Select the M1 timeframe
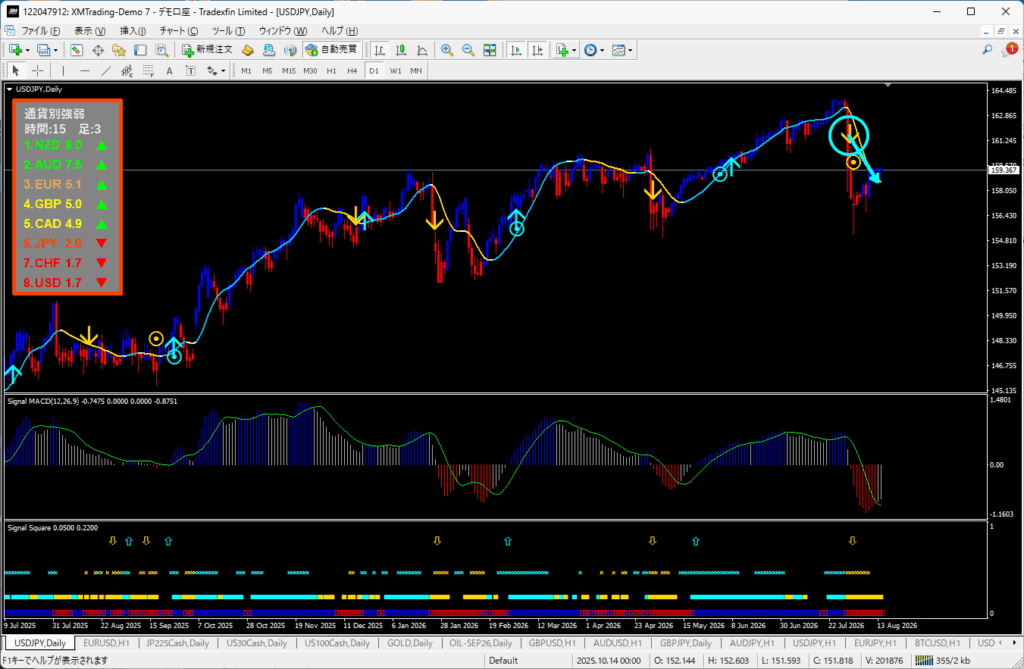Viewport: 1024px width, 669px height. (246, 71)
